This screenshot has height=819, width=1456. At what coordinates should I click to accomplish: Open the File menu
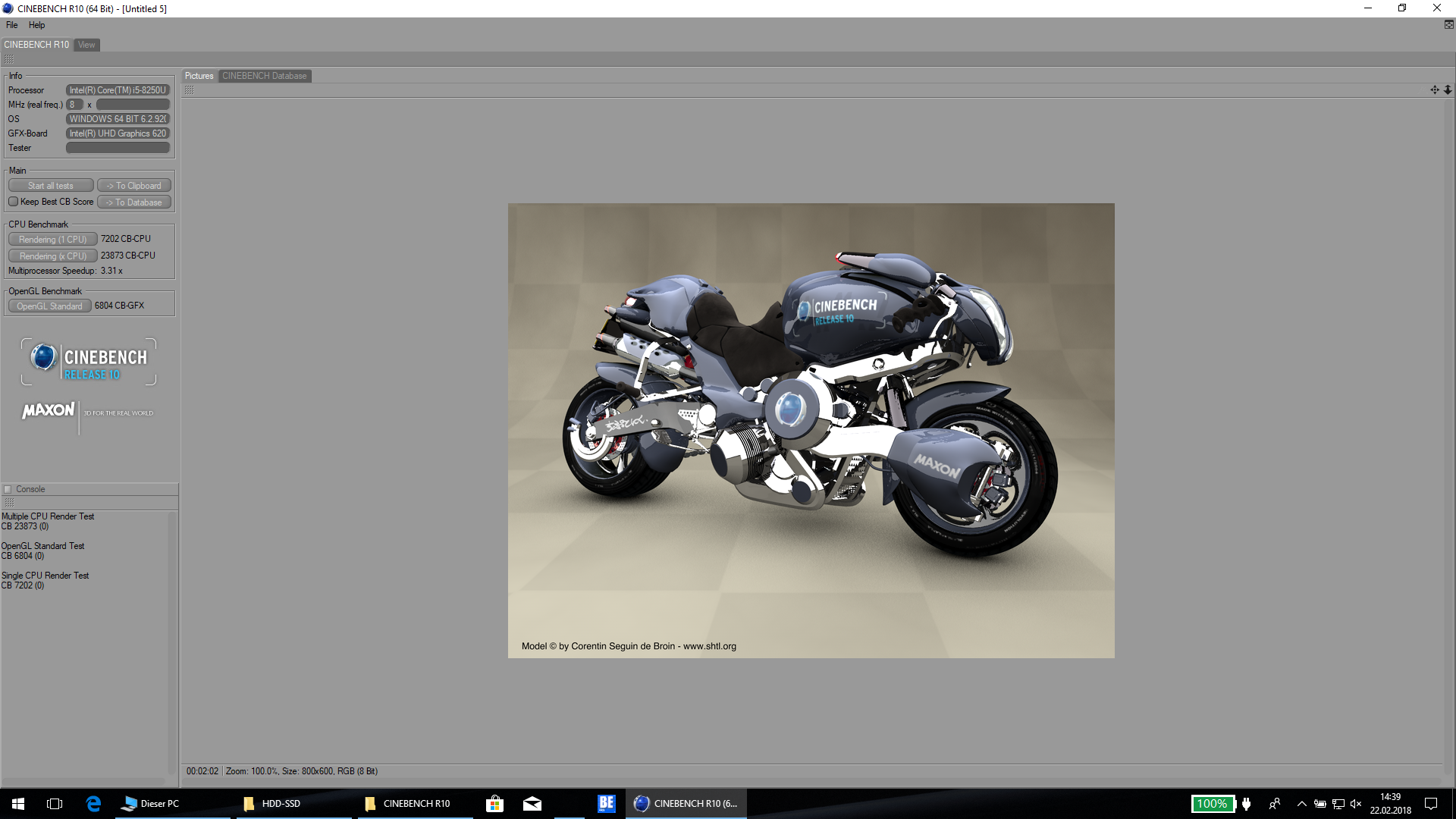tap(12, 25)
